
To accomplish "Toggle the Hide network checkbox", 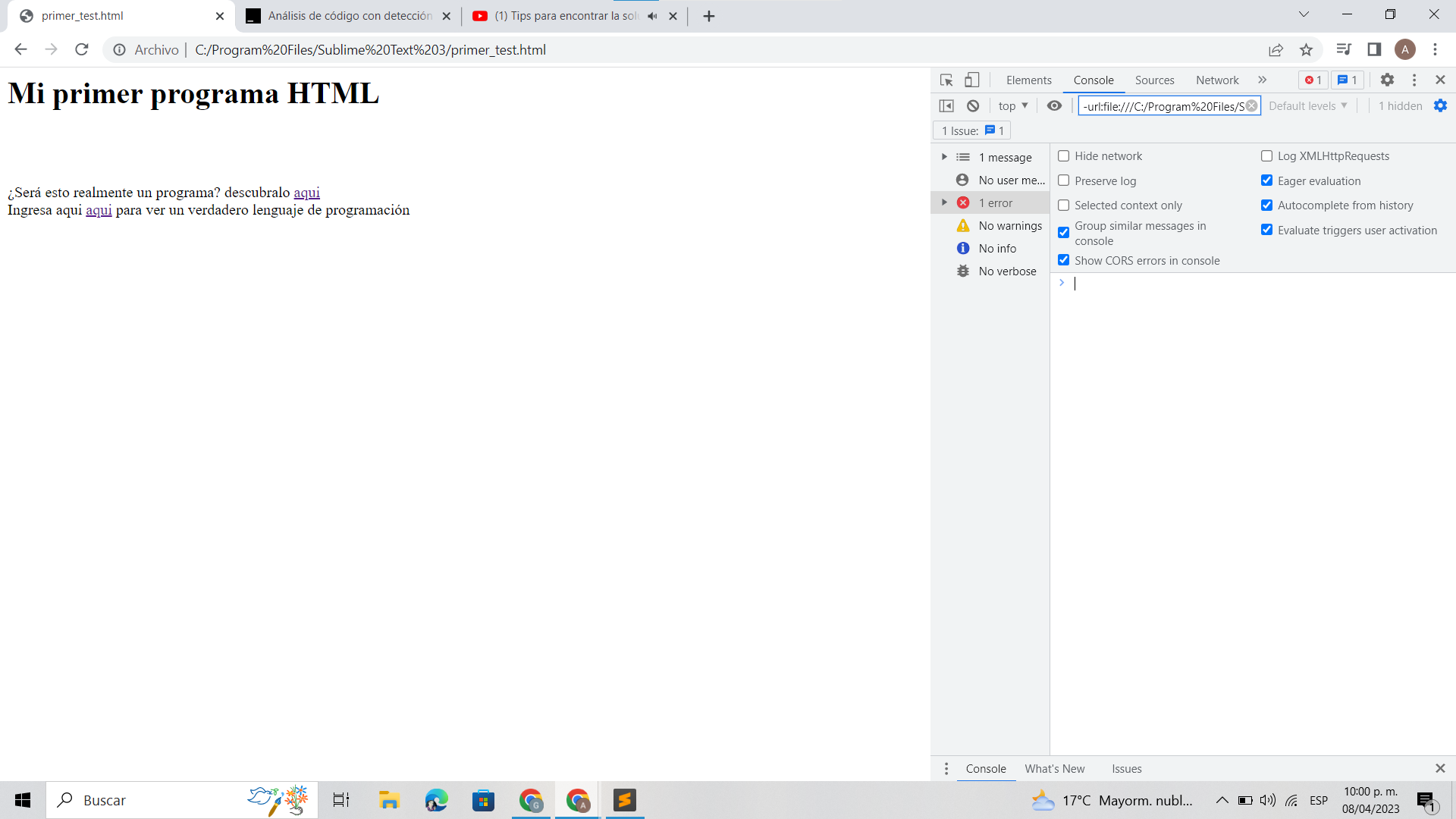I will click(x=1063, y=155).
